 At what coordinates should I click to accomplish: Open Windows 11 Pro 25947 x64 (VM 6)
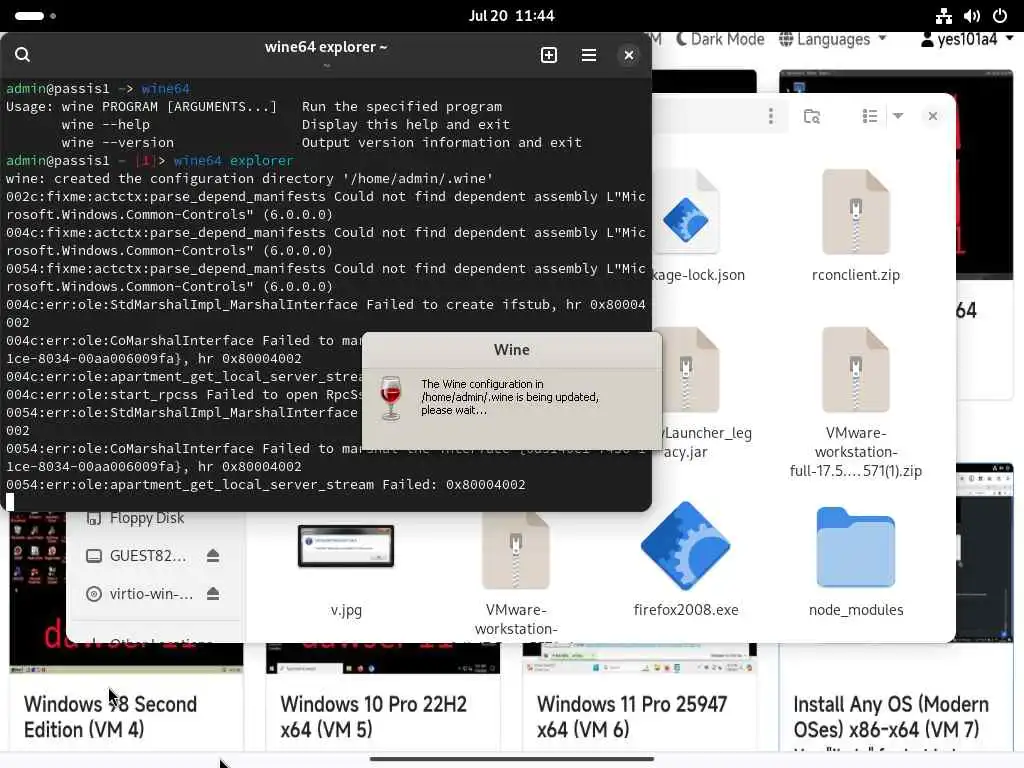pyautogui.click(x=632, y=716)
